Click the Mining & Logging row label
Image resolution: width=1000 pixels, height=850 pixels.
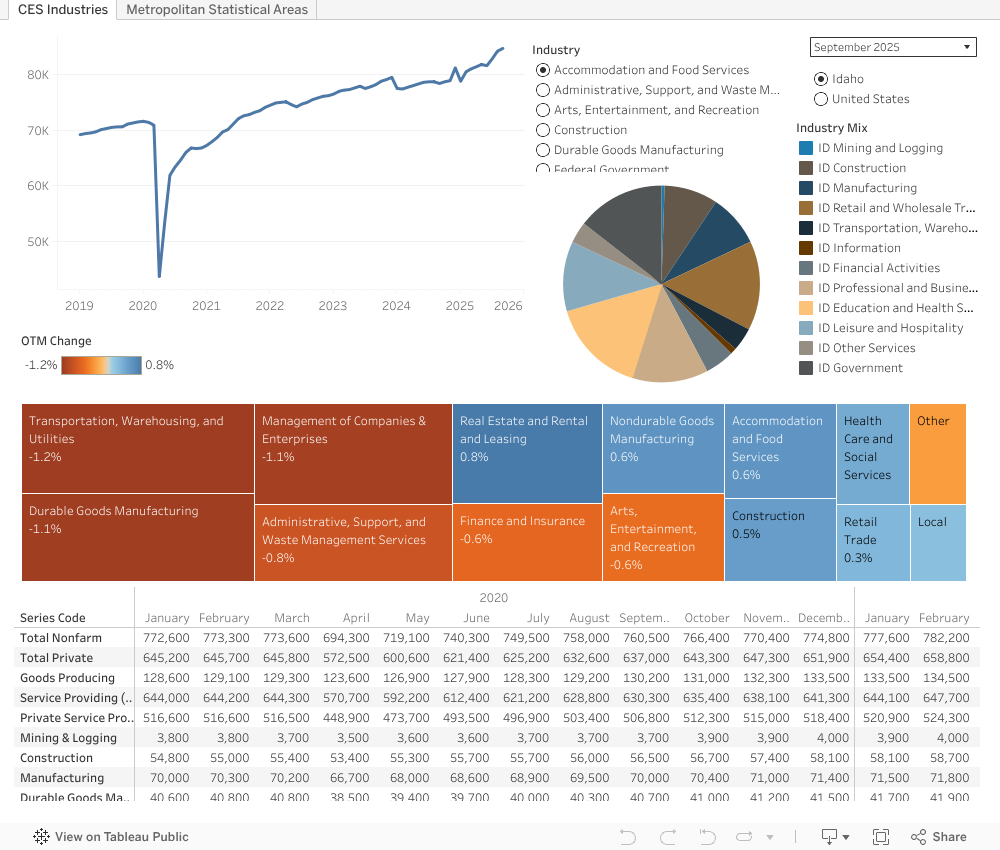click(68, 738)
